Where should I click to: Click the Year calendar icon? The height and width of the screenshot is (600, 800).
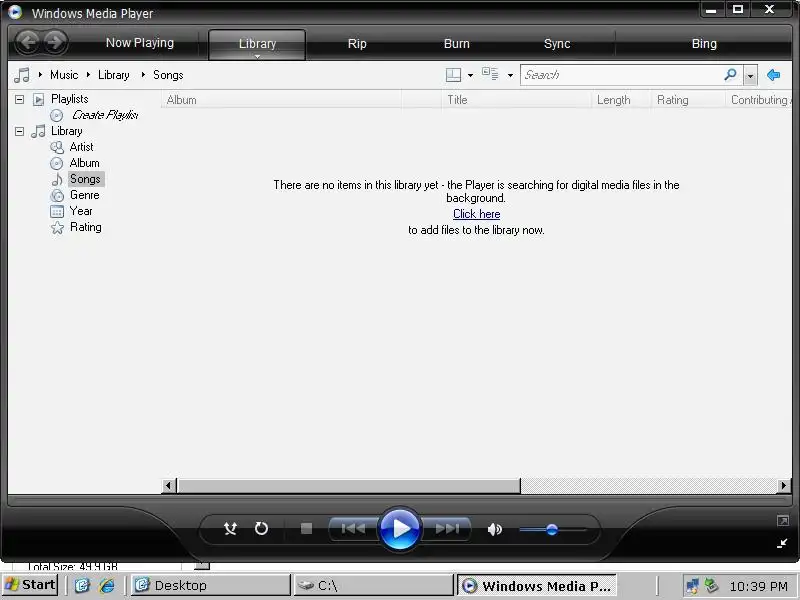pyautogui.click(x=57, y=211)
